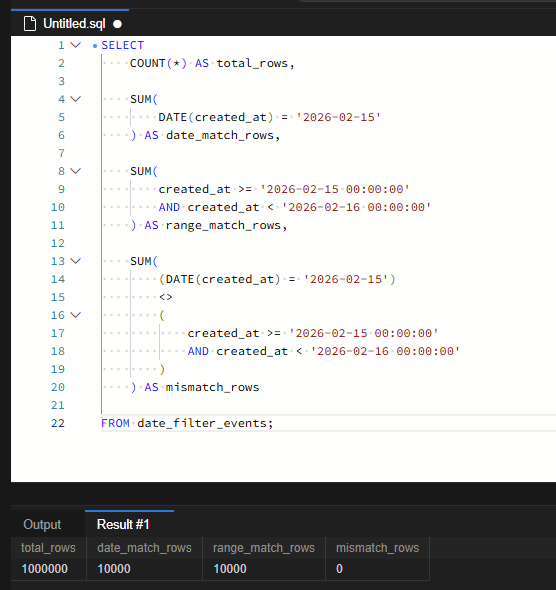Click the mismatch_rows column header
Viewport: 556px width, 590px height.
tap(377, 548)
